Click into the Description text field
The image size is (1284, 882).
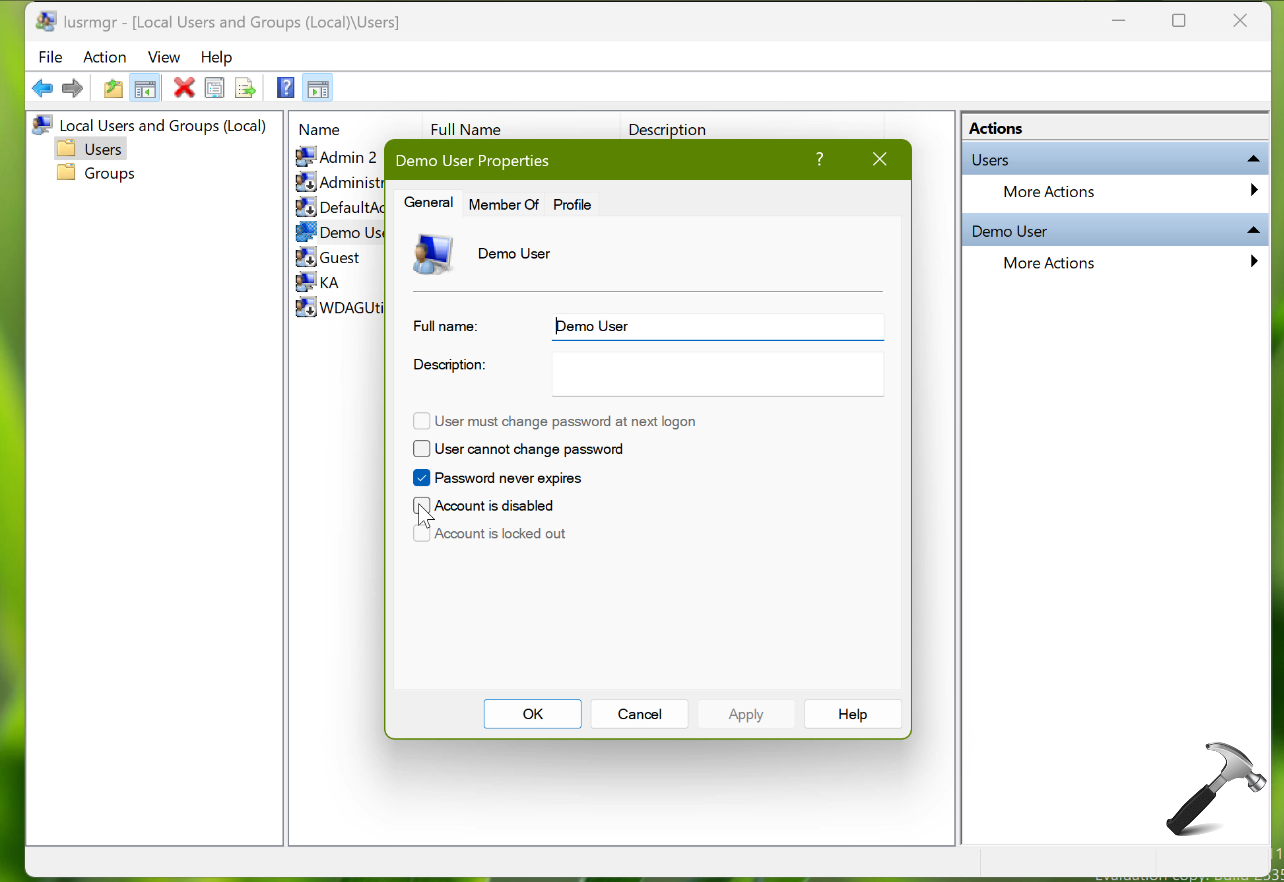(717, 374)
